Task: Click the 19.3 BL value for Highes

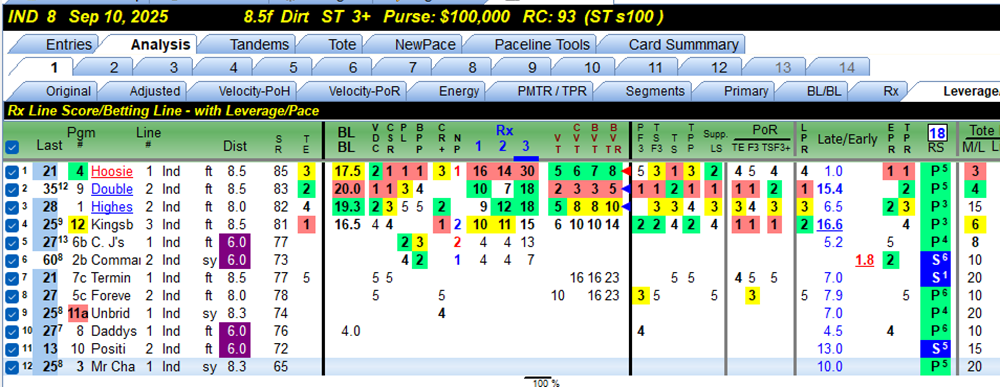Action: coord(348,207)
